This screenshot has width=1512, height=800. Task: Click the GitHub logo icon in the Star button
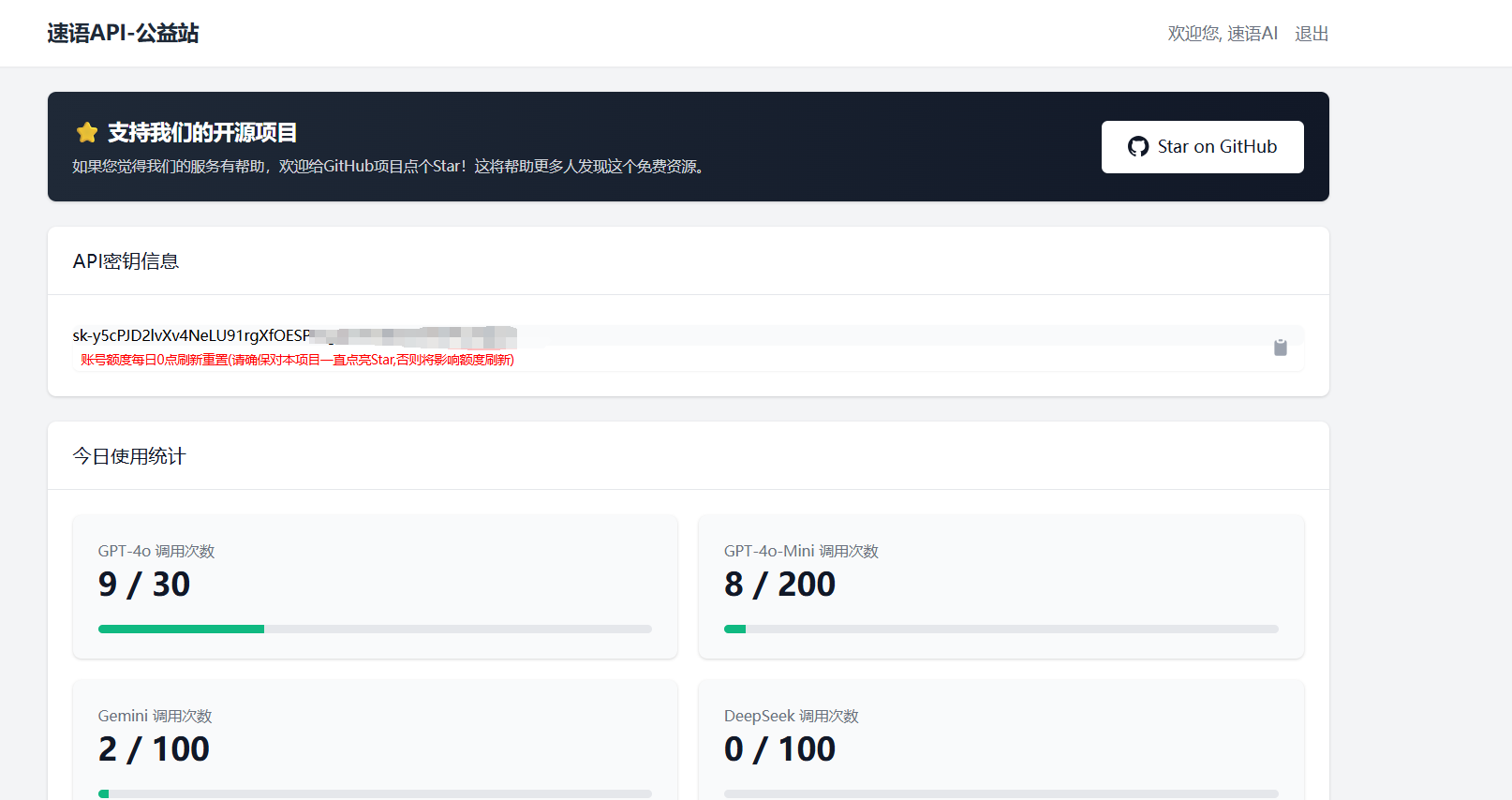(1138, 147)
